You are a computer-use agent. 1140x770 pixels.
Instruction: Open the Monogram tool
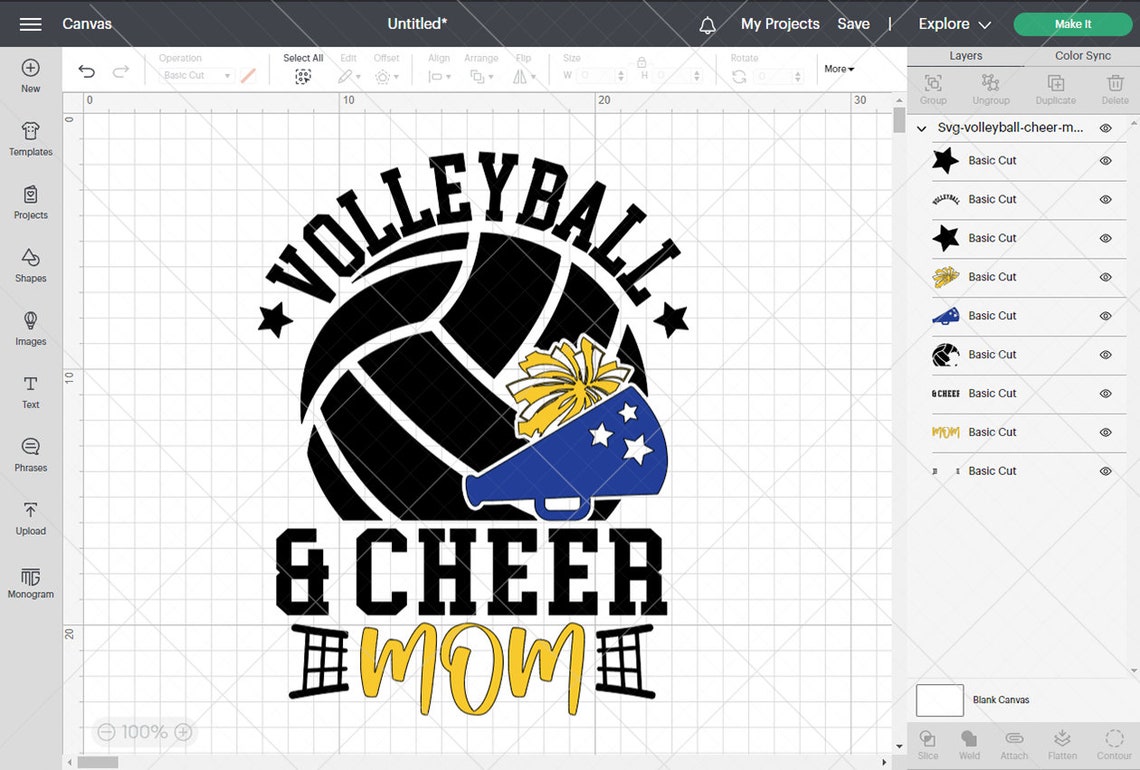tap(30, 582)
